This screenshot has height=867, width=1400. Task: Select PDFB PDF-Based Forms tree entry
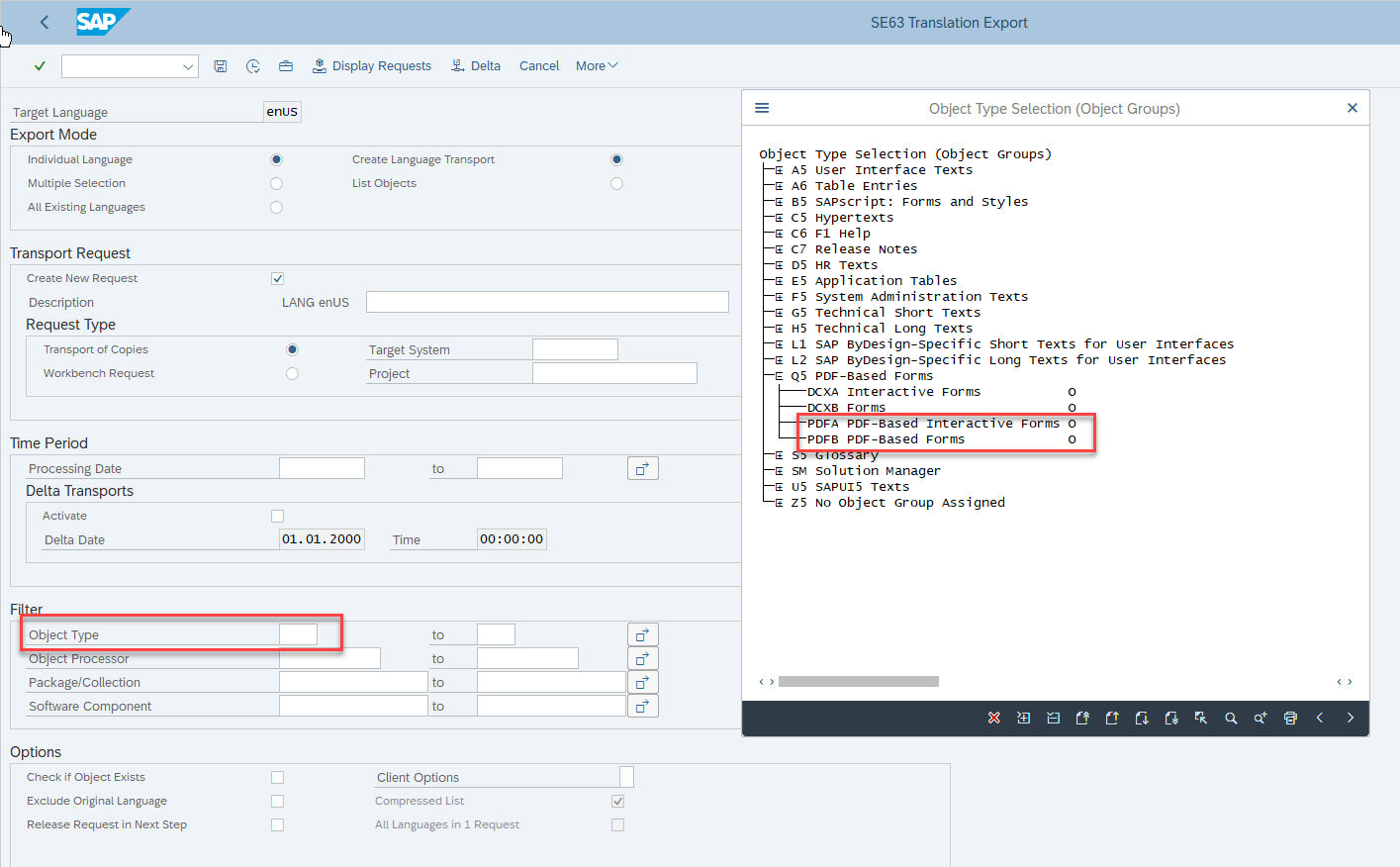tap(886, 439)
